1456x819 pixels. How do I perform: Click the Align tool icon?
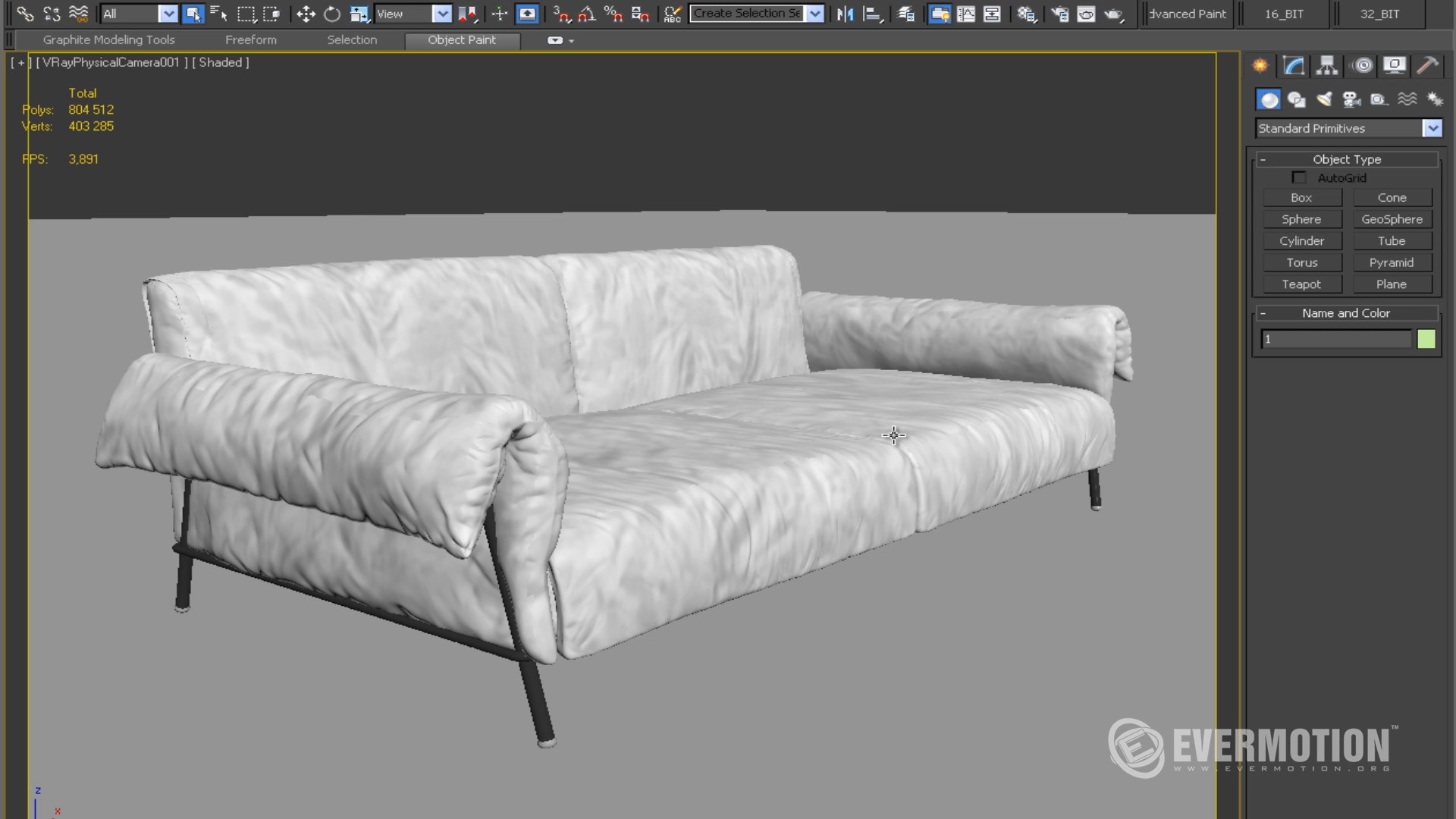click(873, 14)
